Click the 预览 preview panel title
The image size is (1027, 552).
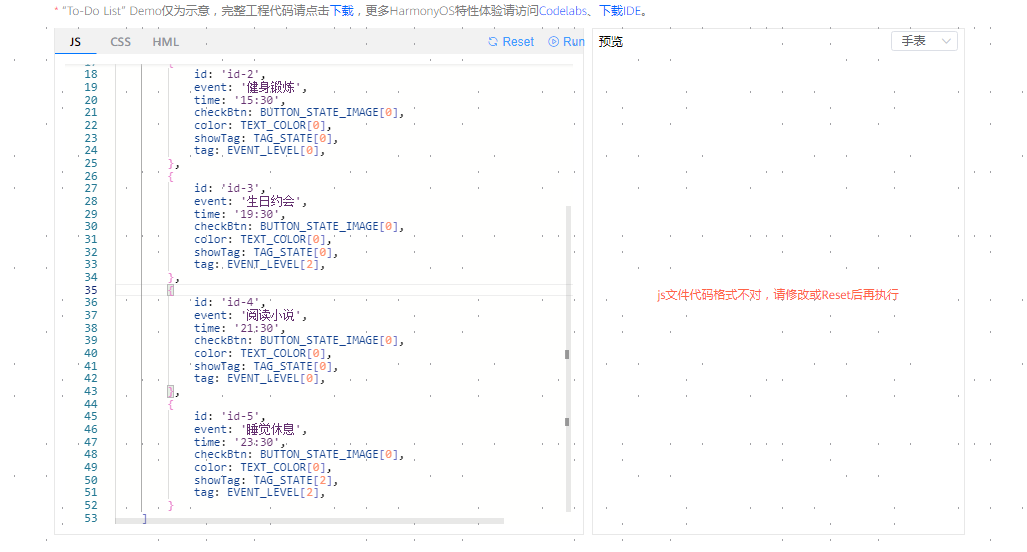coord(610,42)
